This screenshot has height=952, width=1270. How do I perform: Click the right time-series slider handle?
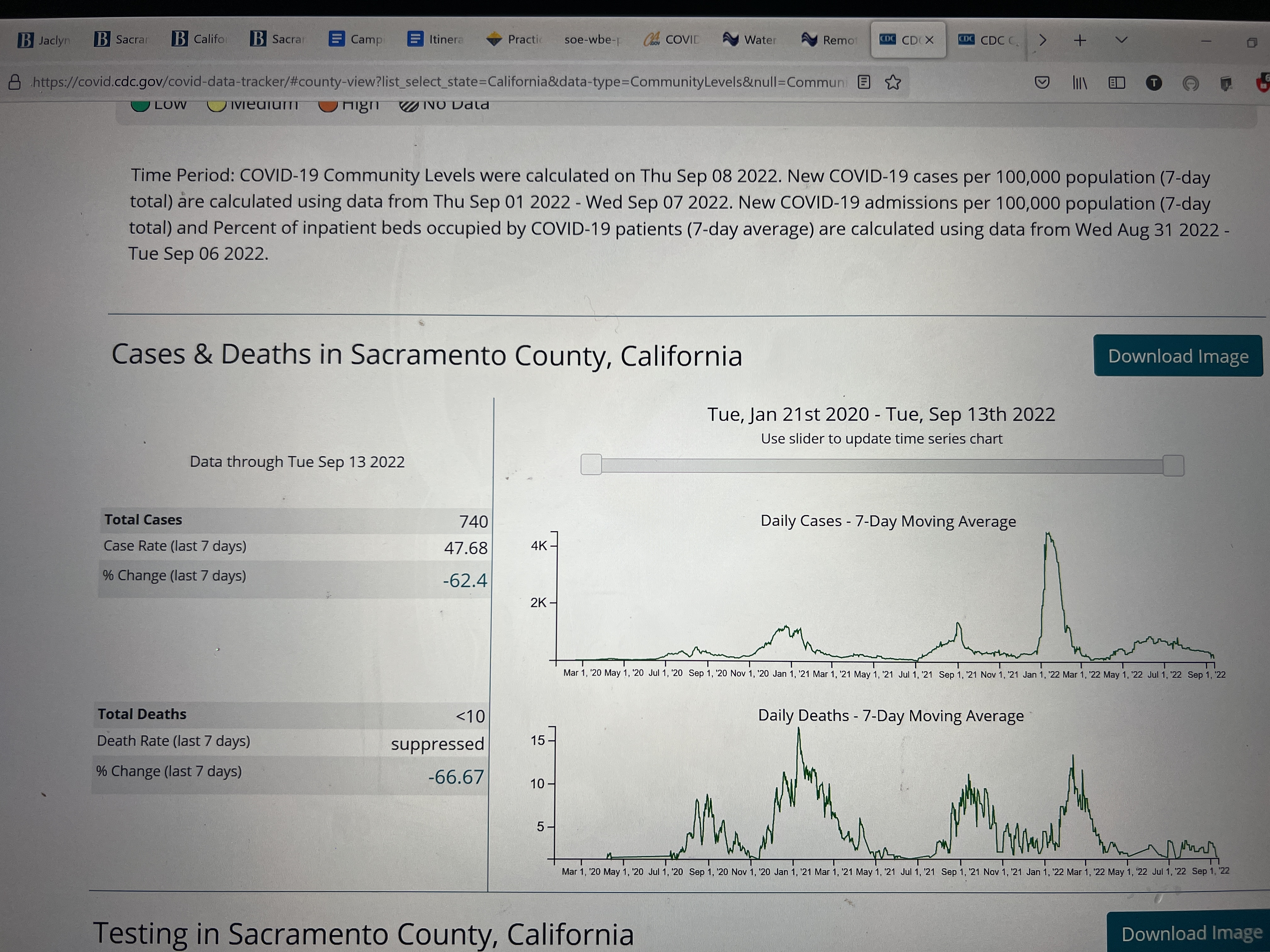click(1173, 465)
